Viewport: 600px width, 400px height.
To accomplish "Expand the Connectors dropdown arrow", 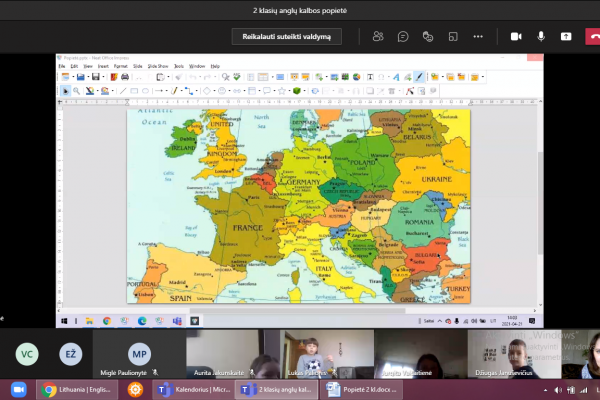I will point(196,91).
